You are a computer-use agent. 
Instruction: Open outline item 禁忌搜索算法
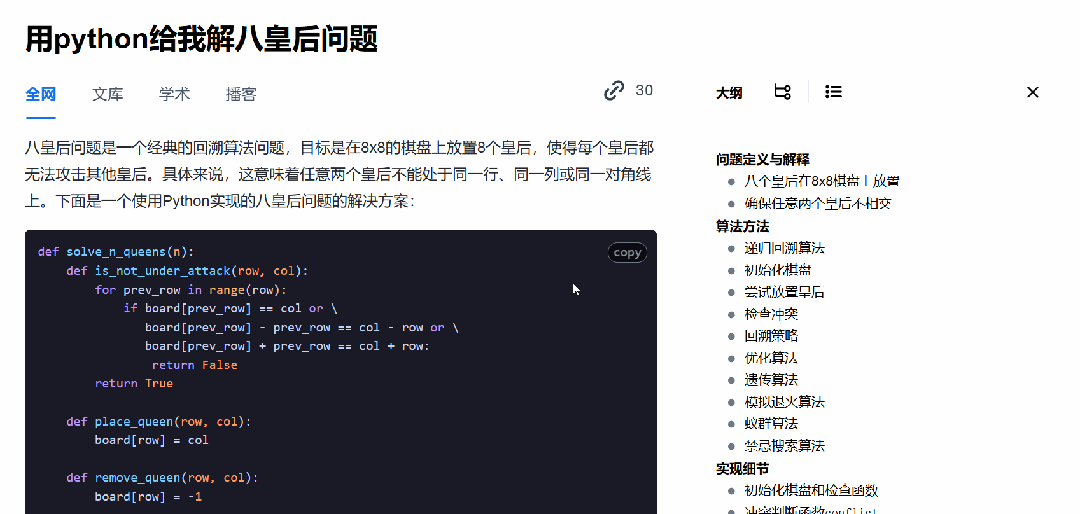coord(785,446)
